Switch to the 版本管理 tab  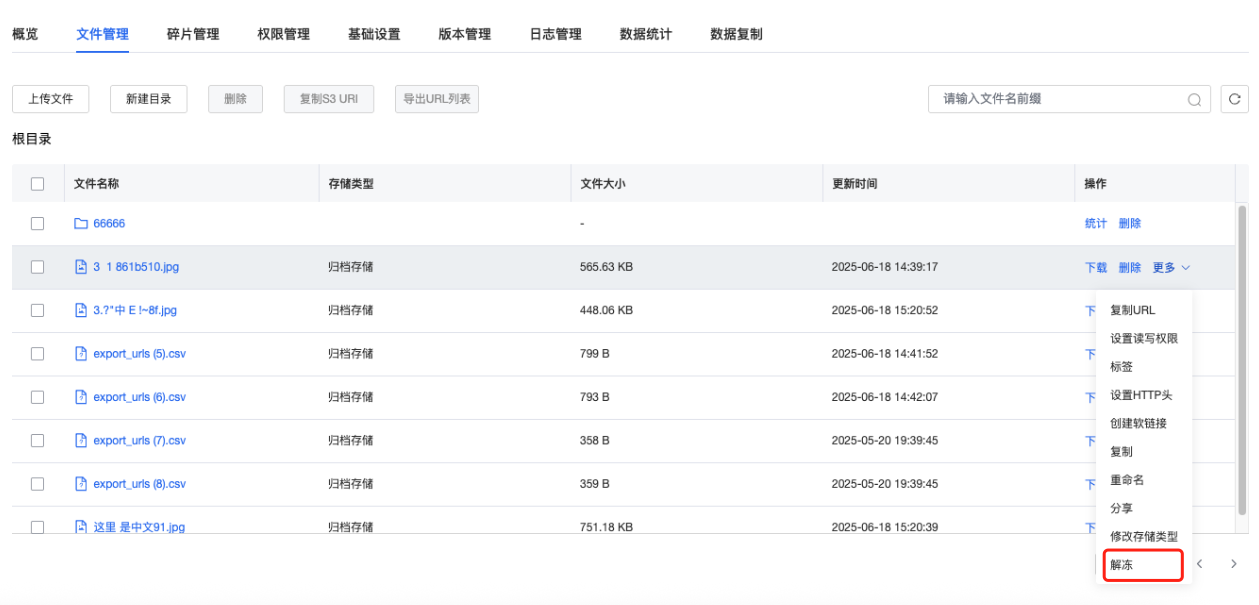[x=464, y=32]
